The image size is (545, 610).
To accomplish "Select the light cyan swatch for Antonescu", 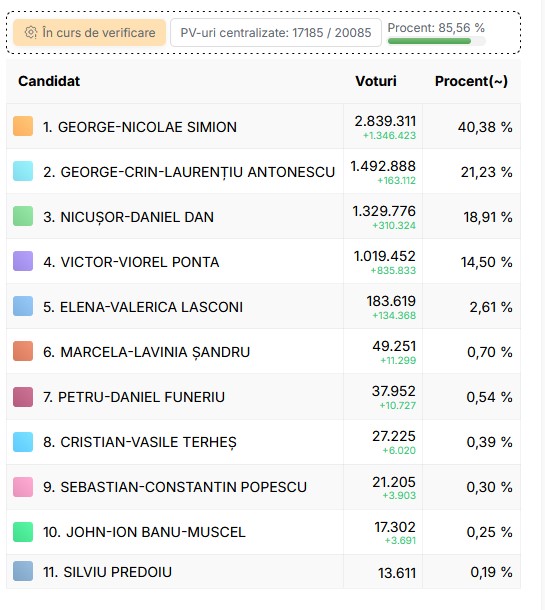I will click(x=23, y=171).
